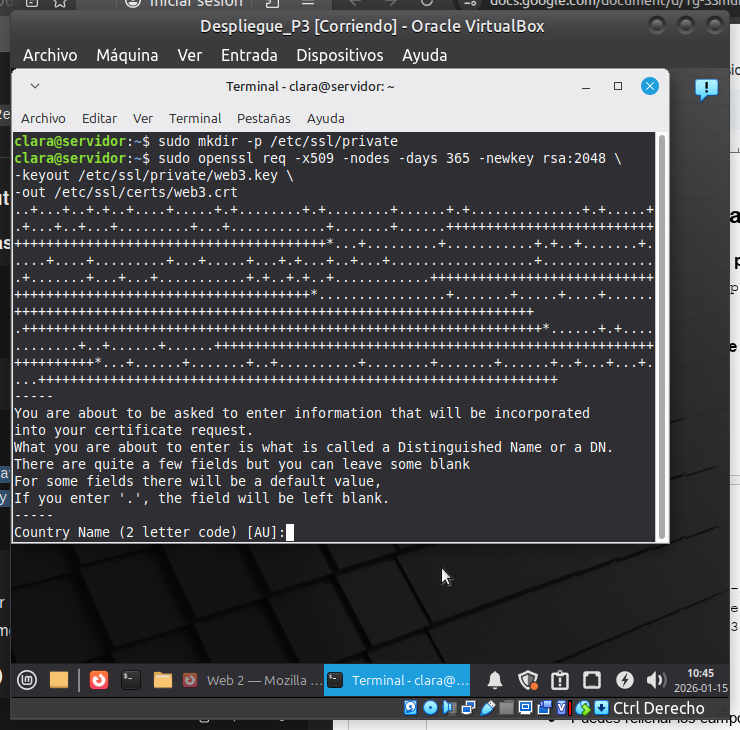Open the volume speaker icon
740x730 pixels.
tap(656, 681)
